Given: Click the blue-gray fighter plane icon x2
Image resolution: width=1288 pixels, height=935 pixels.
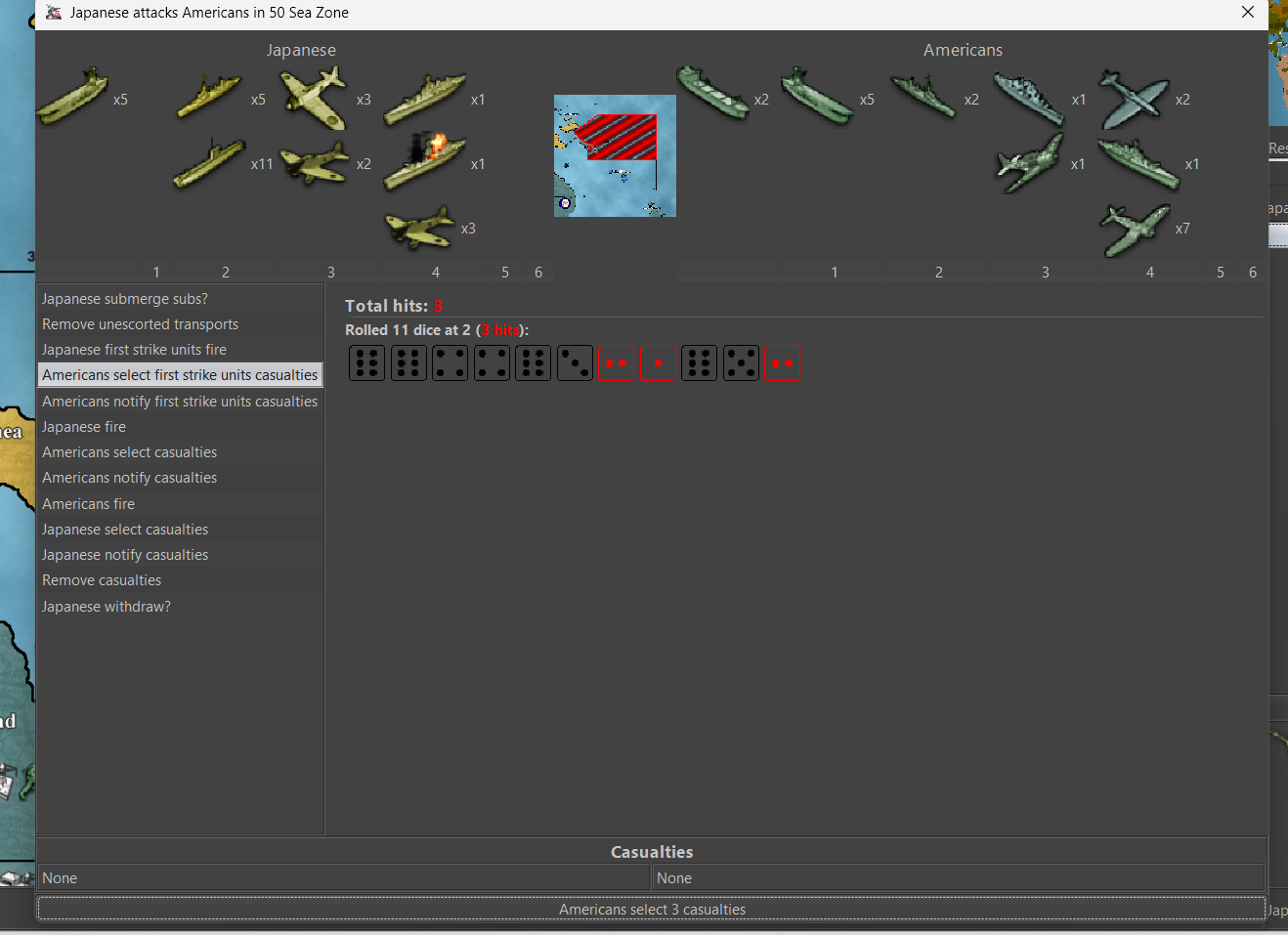Looking at the screenshot, I should click(1134, 99).
